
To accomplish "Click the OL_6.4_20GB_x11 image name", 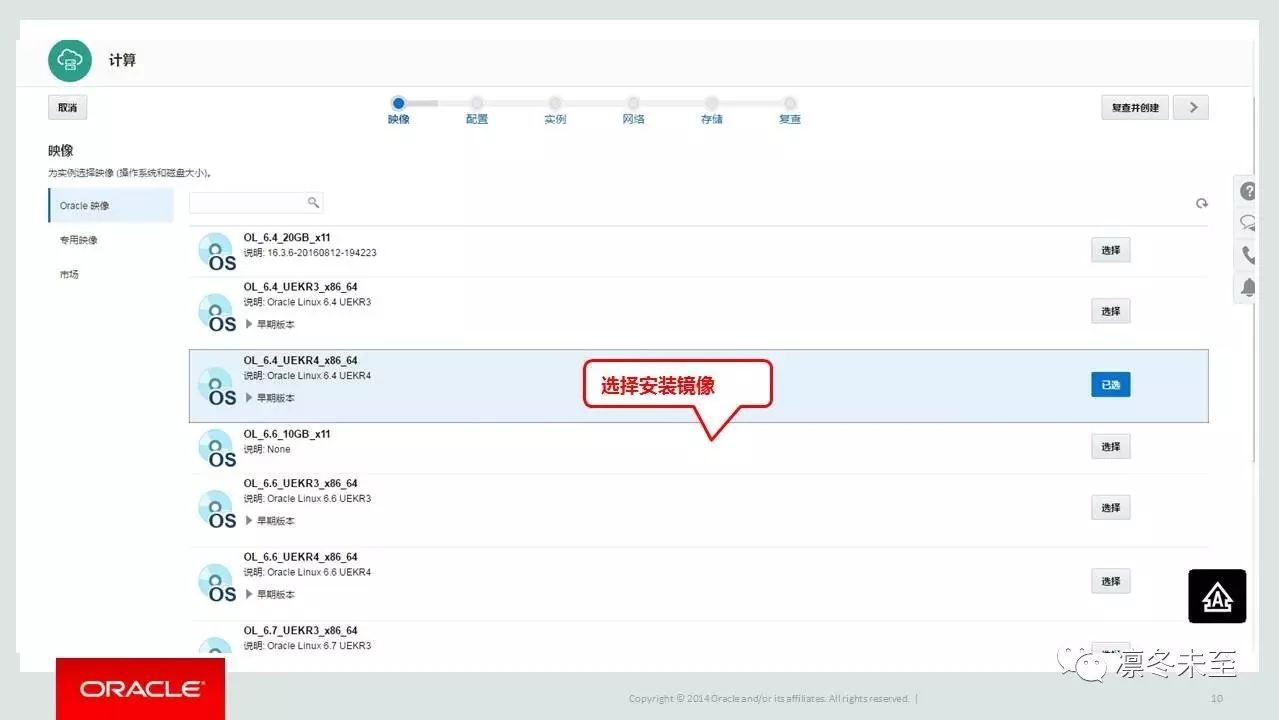I will (x=287, y=238).
